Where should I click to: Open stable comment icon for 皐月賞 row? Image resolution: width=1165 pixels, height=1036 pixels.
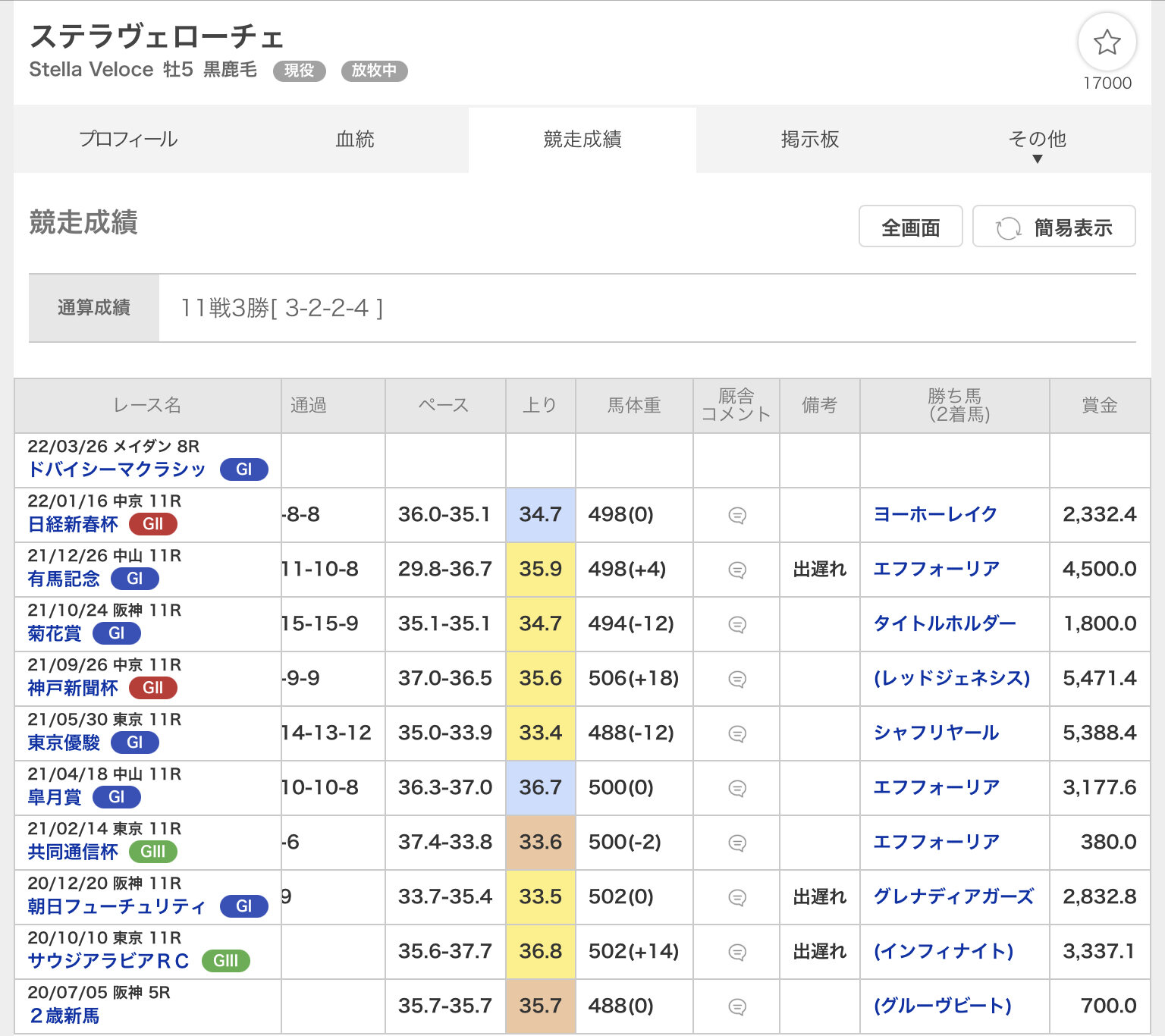coord(736,789)
